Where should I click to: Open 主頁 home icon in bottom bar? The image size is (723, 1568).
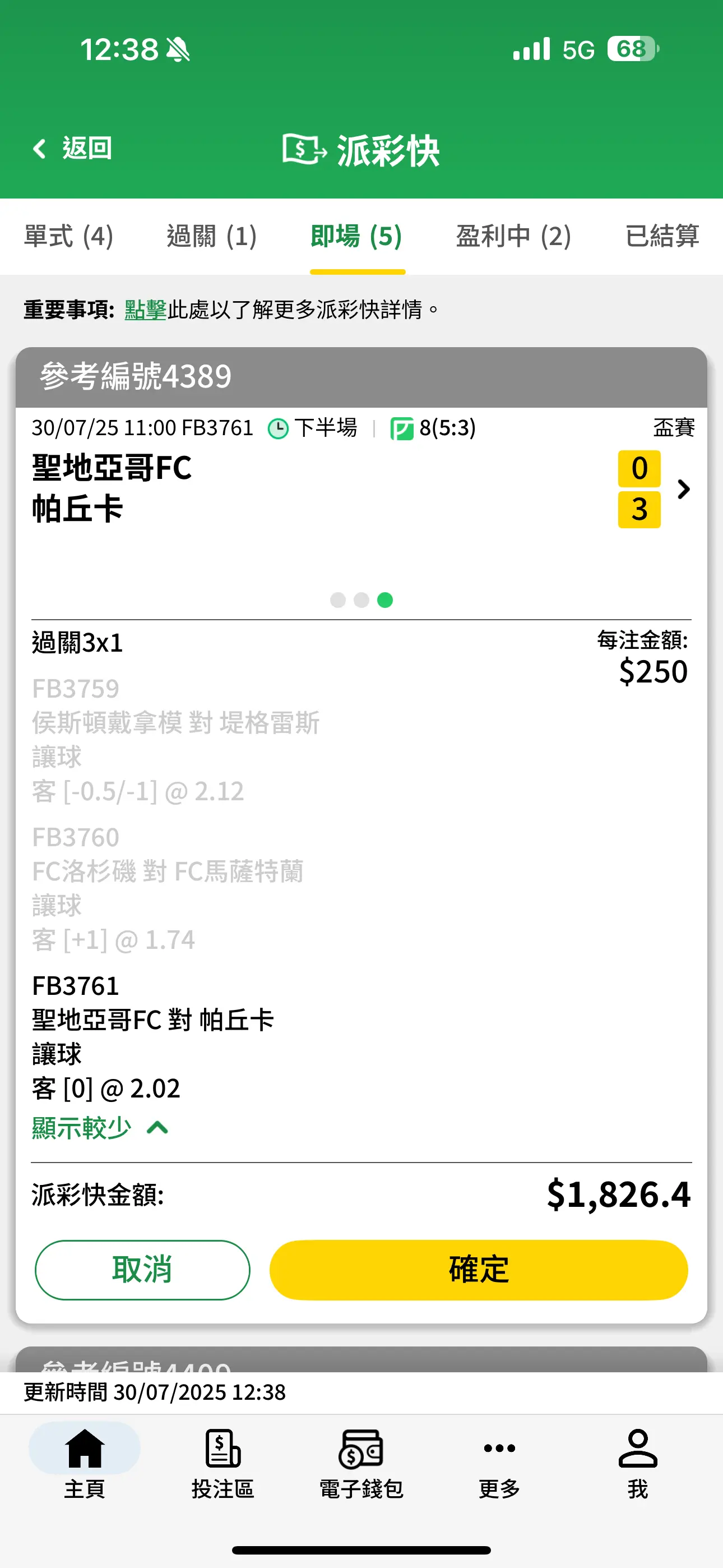(85, 1448)
